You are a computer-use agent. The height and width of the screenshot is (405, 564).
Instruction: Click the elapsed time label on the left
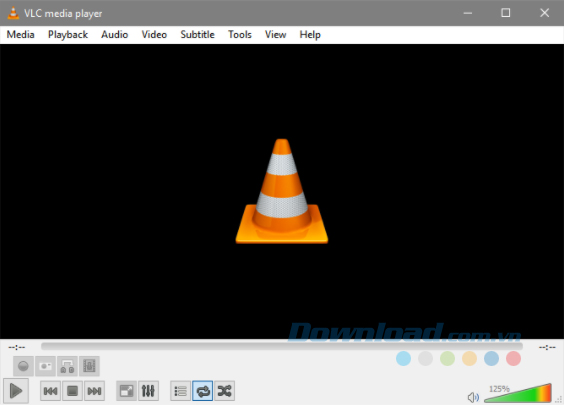(x=17, y=347)
